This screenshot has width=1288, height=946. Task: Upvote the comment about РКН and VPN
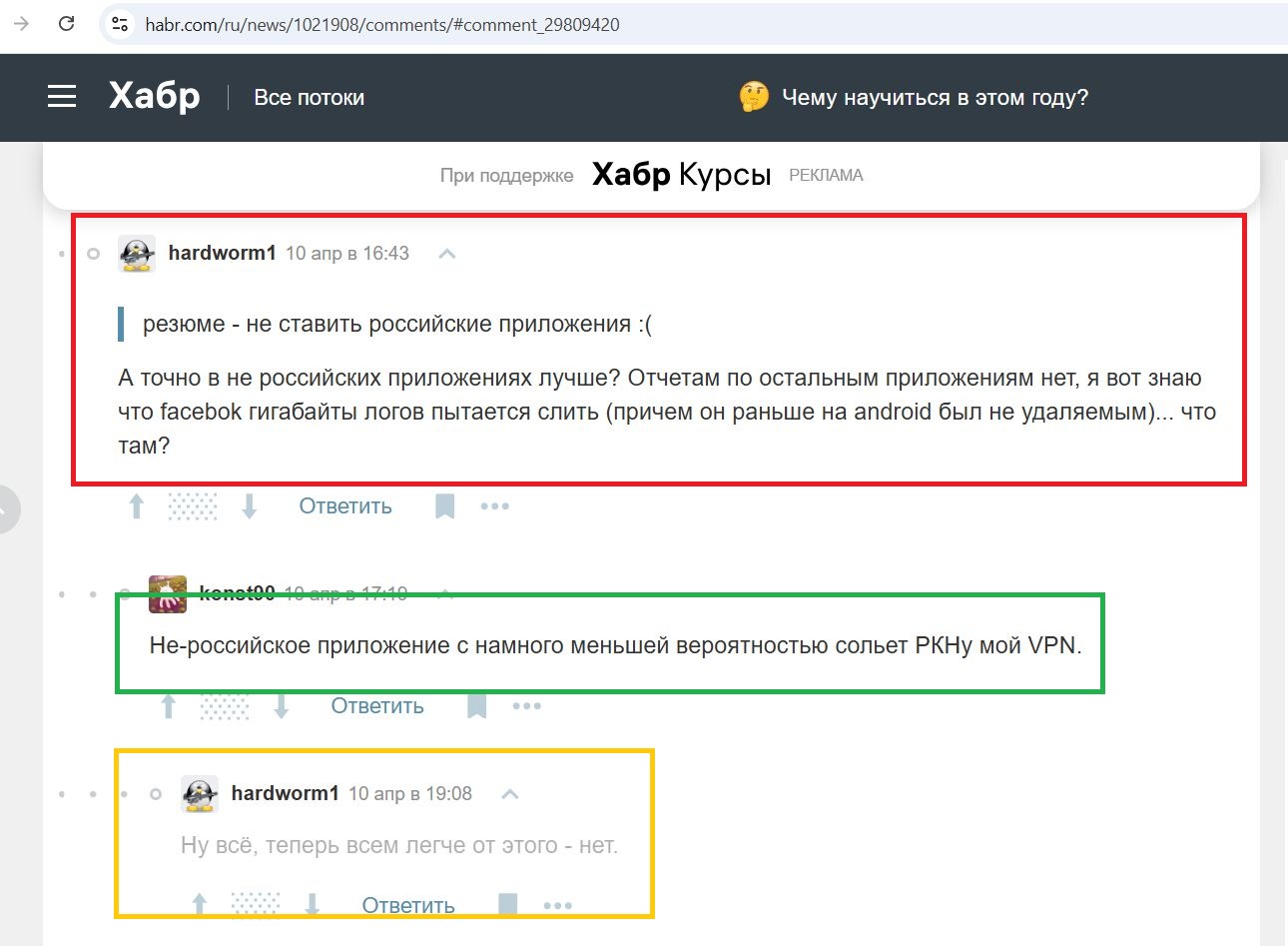click(169, 706)
